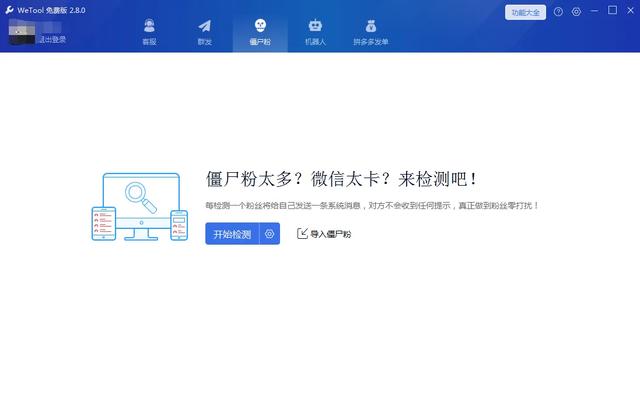Image resolution: width=640 pixels, height=407 pixels.
Task: Click 退出登录 logout link
Action: (52, 40)
